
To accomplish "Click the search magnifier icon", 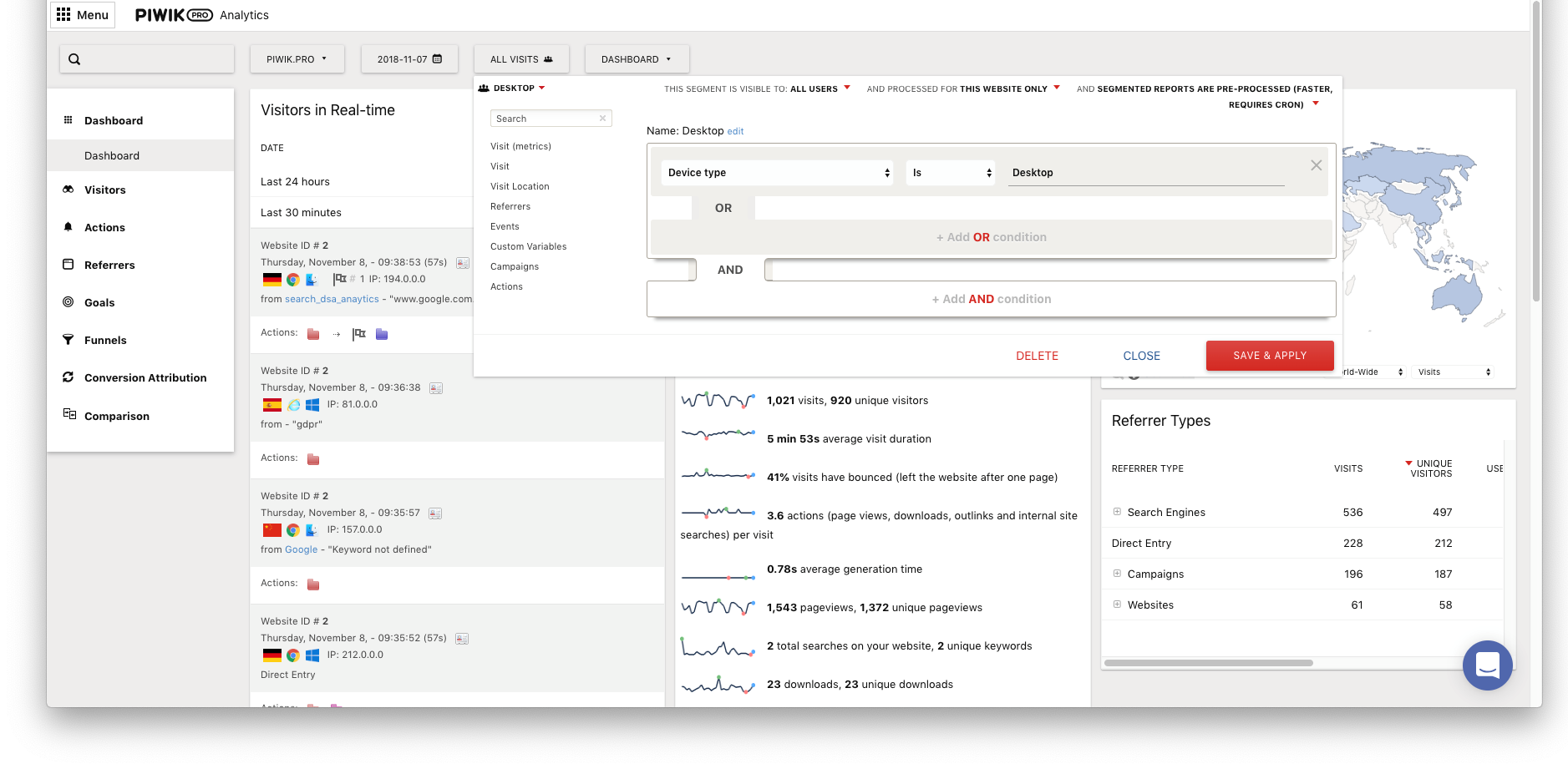I will click(x=74, y=59).
